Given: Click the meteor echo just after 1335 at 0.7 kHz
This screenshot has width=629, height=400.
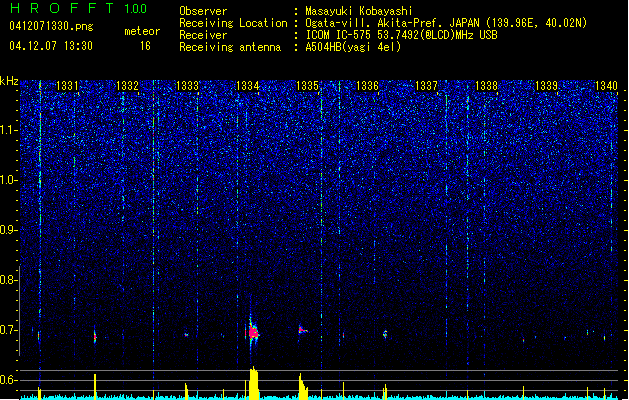Looking at the screenshot, I should [x=302, y=330].
